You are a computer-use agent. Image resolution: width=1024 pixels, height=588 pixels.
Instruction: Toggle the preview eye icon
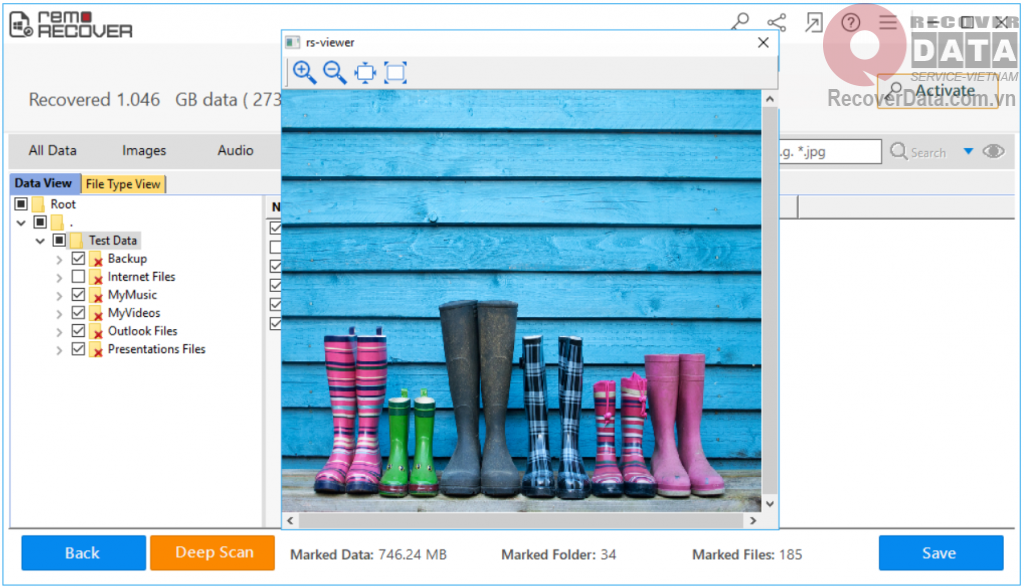pos(993,152)
